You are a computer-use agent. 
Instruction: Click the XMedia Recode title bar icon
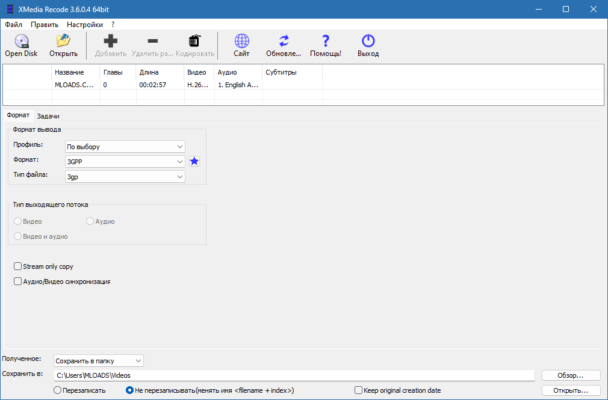pos(10,9)
